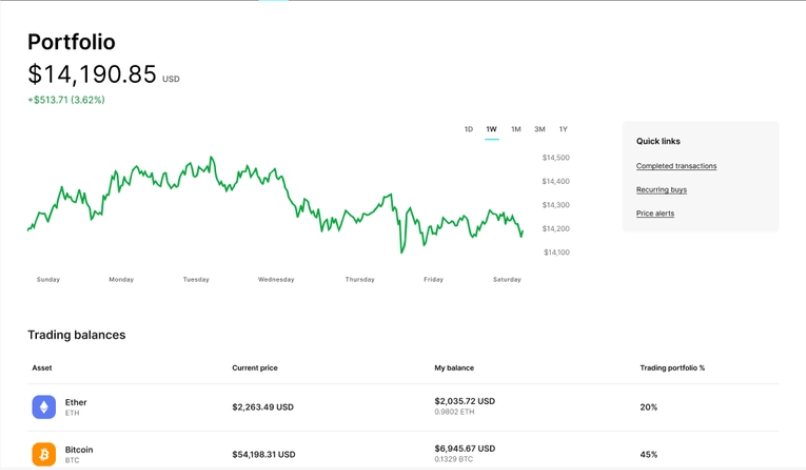
Task: View the 1Y chart range
Action: (563, 129)
